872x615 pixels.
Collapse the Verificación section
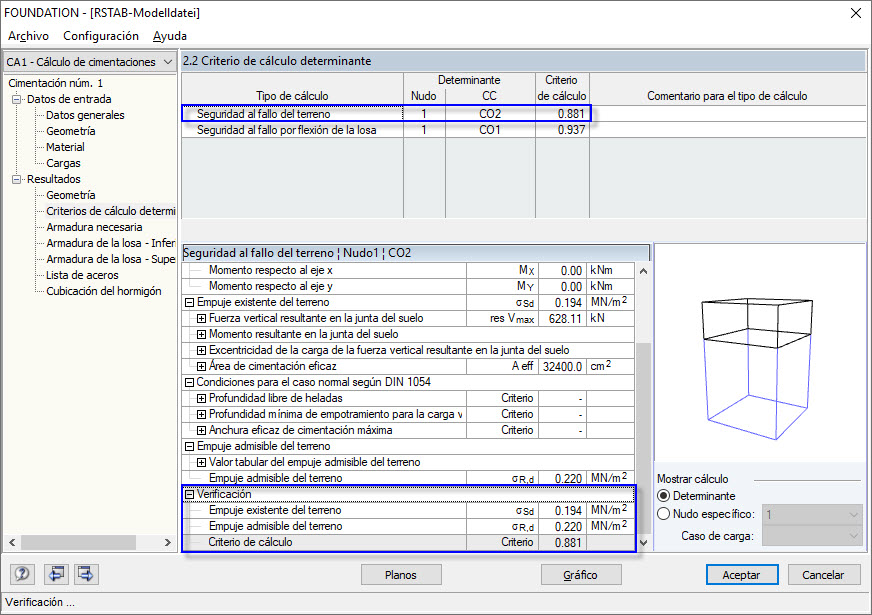pos(189,494)
